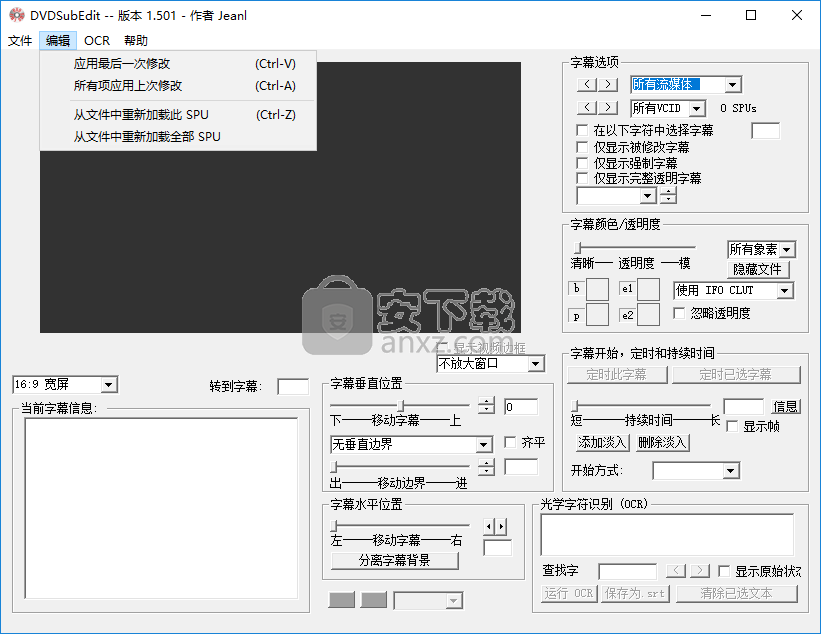Click next match arrow next to 查找字

[700, 570]
